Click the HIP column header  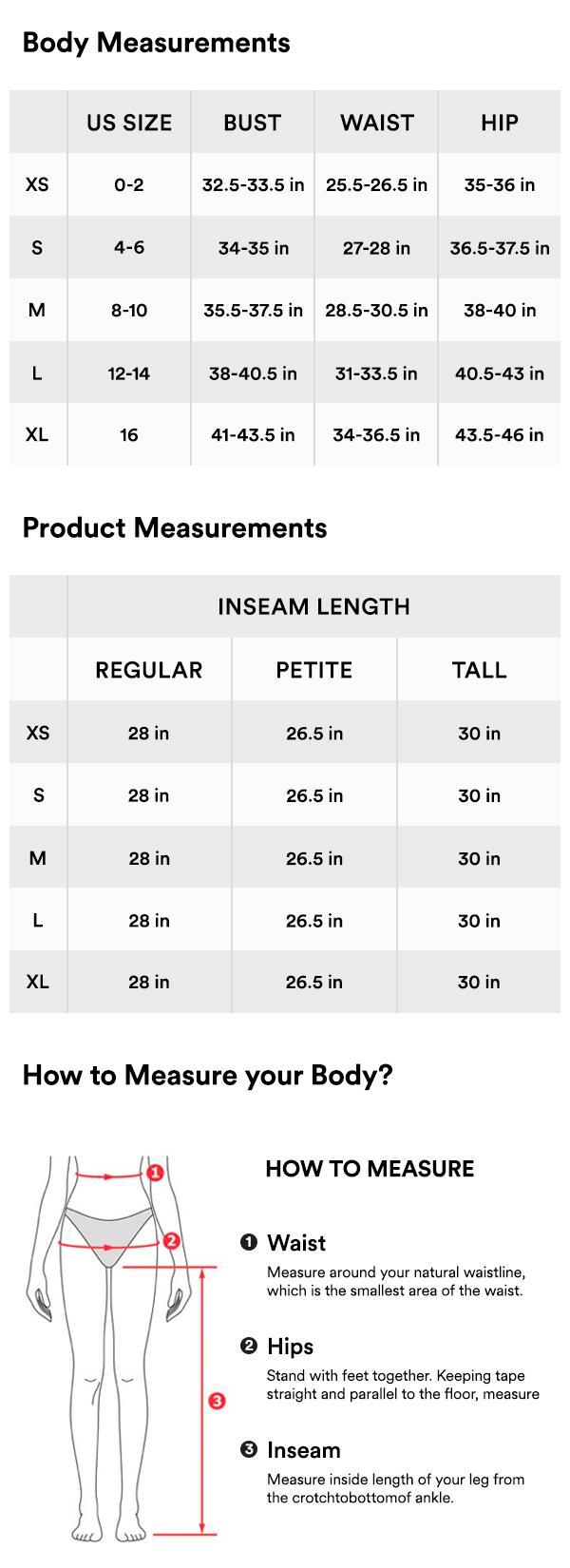point(500,123)
